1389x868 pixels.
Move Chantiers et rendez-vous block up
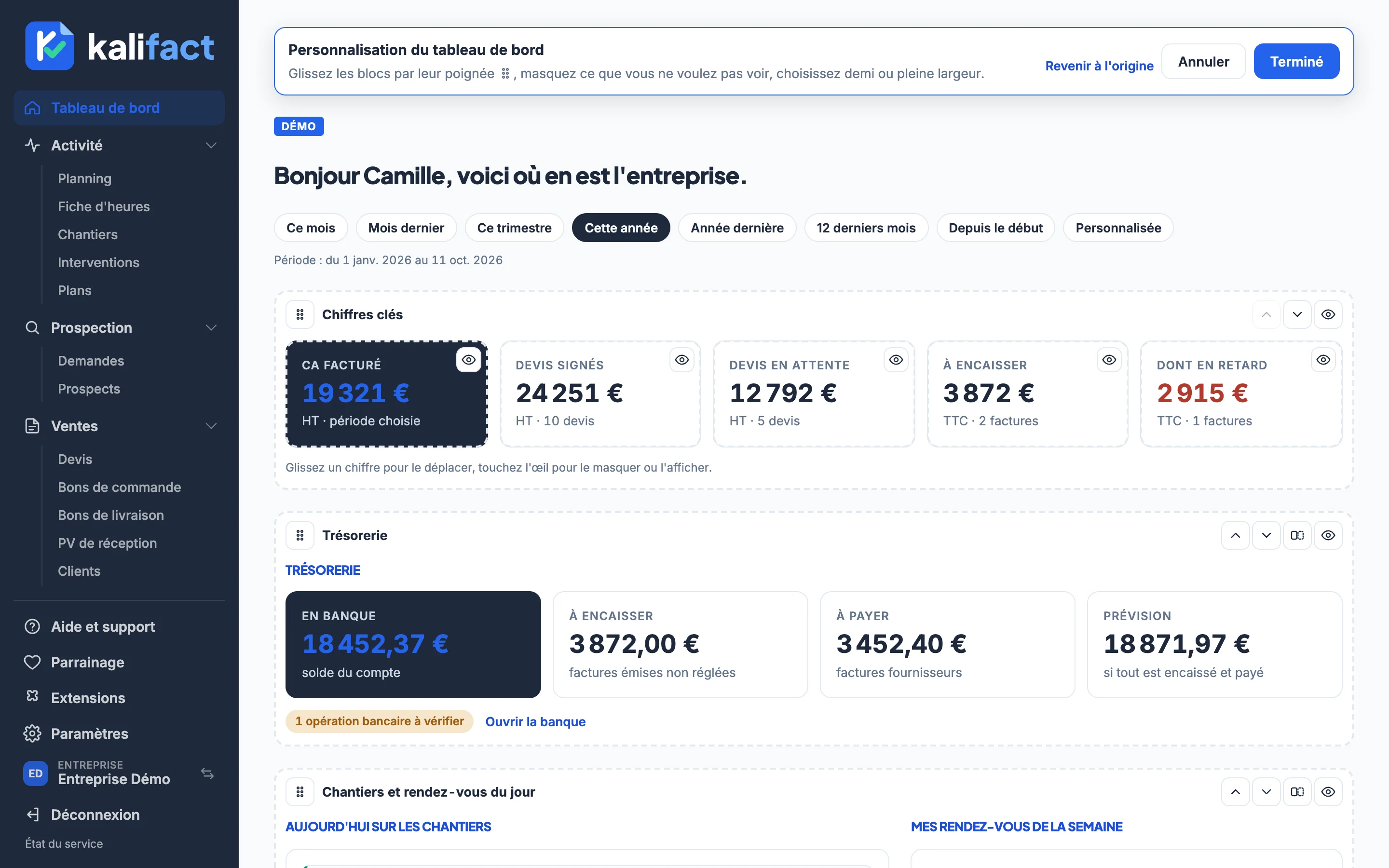pos(1235,792)
